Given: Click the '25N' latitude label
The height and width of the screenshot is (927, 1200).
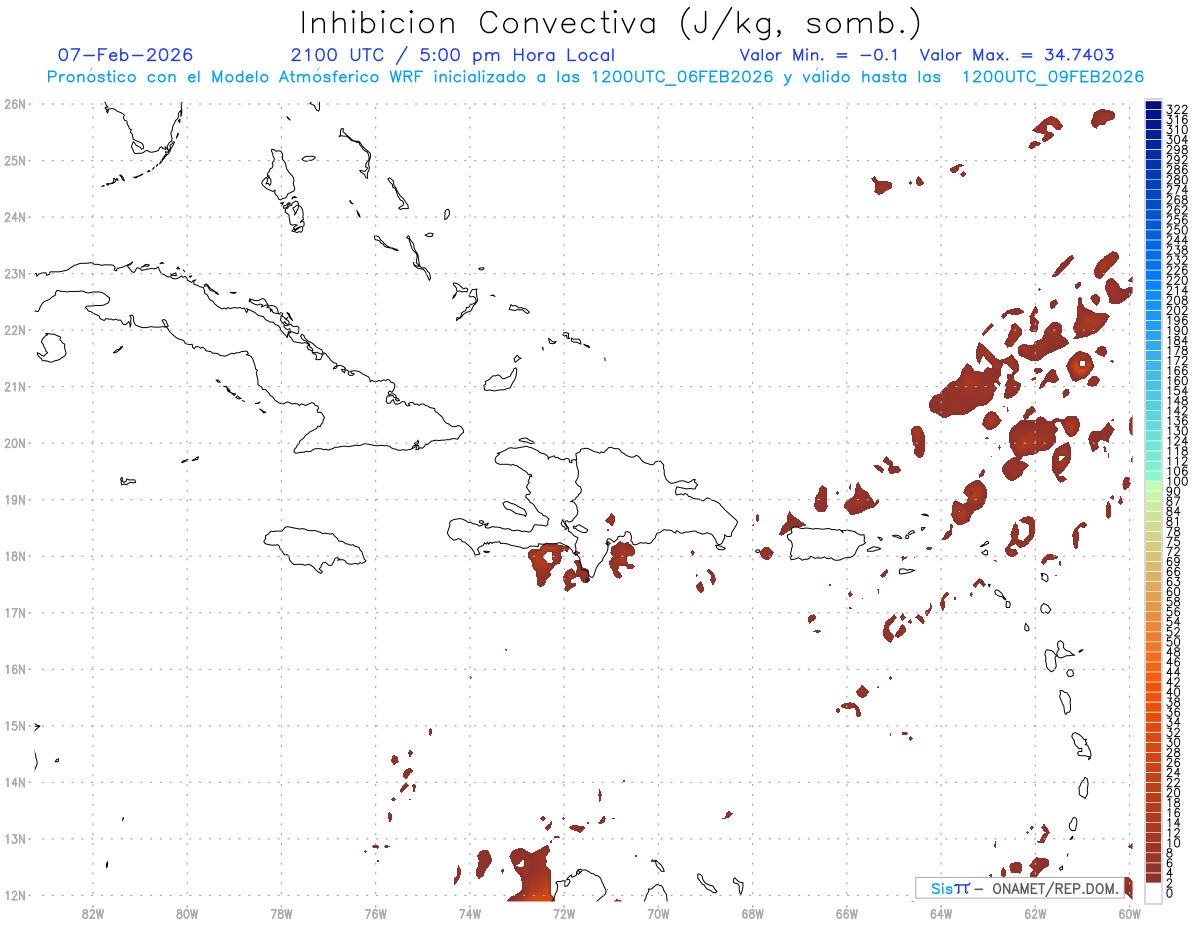Looking at the screenshot, I should 14,160.
